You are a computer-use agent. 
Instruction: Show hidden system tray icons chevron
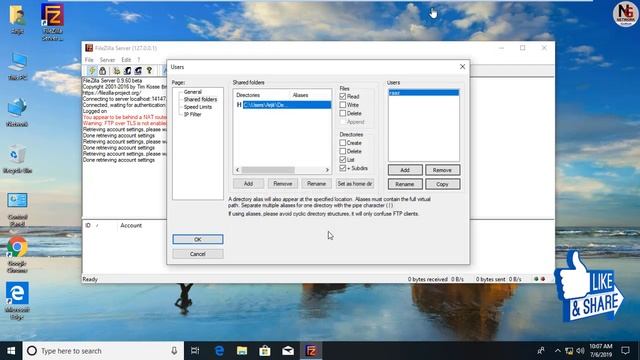557,351
